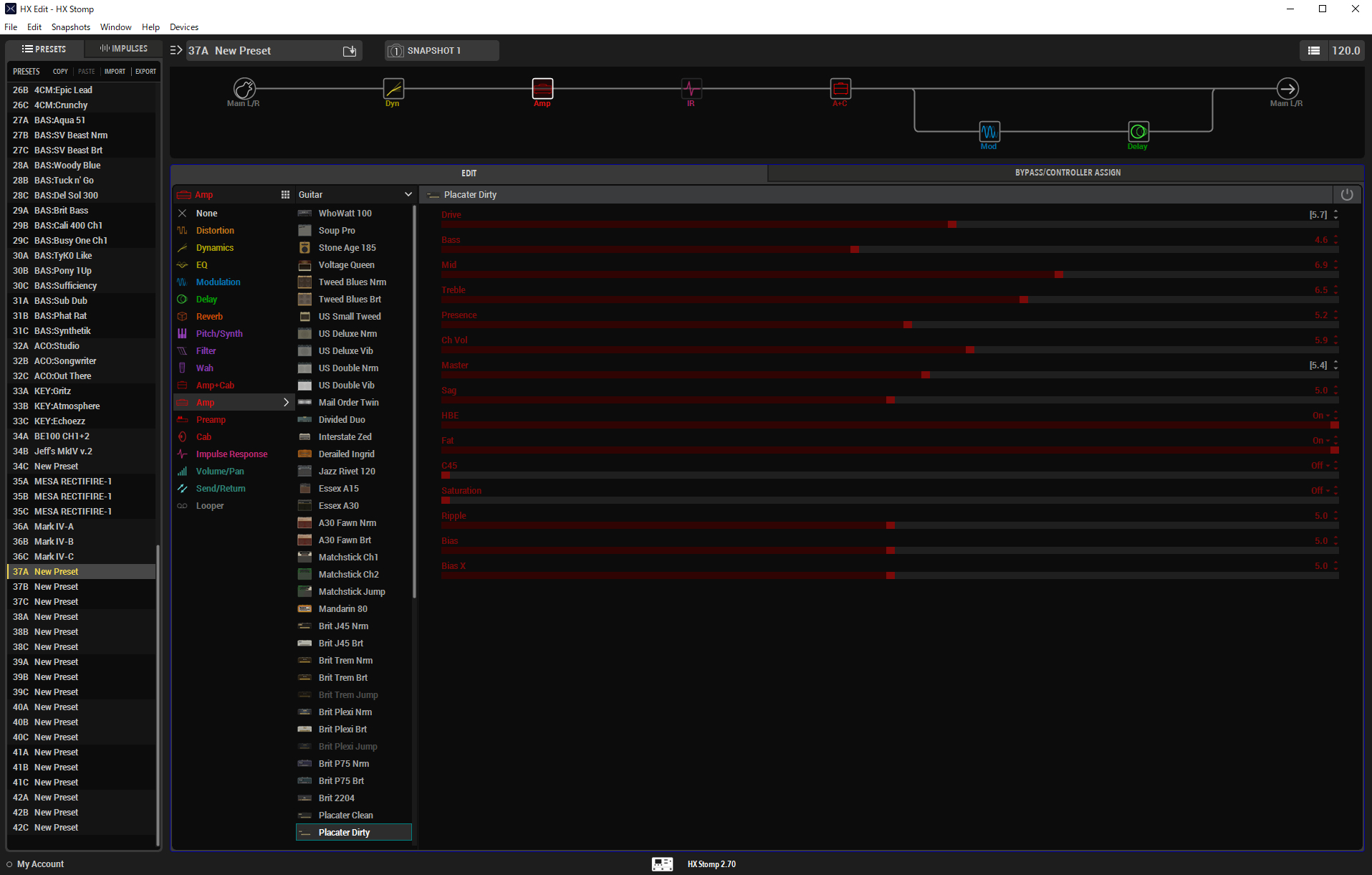Open the C45 Off value dropdown
This screenshot has width=1372, height=875.
coord(1320,466)
